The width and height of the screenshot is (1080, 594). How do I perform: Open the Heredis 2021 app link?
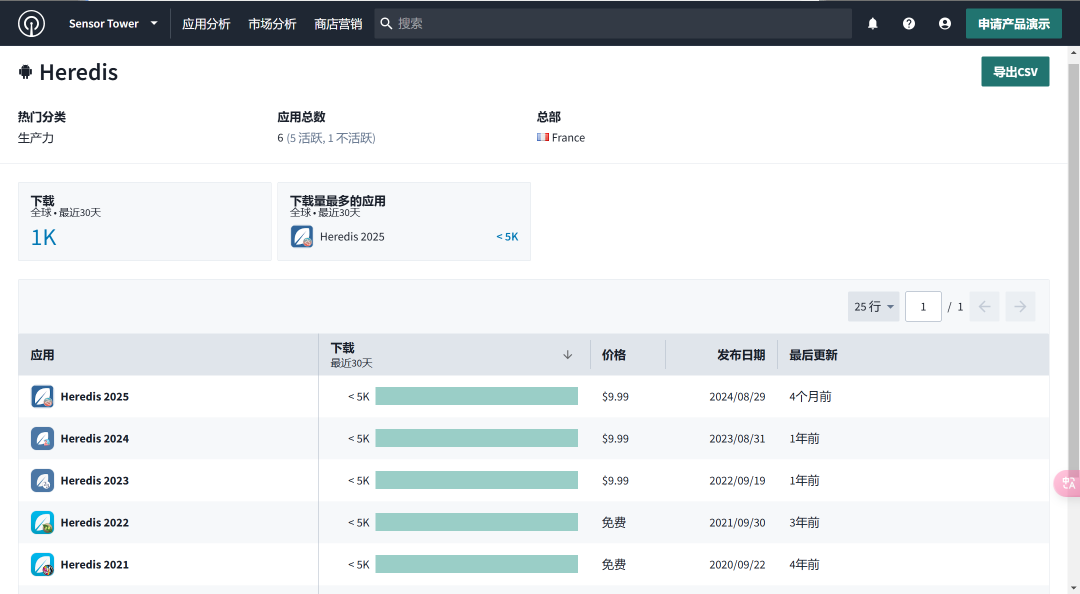tap(94, 564)
